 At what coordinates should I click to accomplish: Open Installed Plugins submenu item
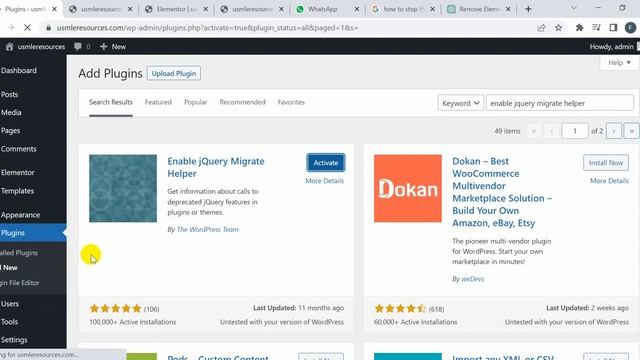point(19,253)
